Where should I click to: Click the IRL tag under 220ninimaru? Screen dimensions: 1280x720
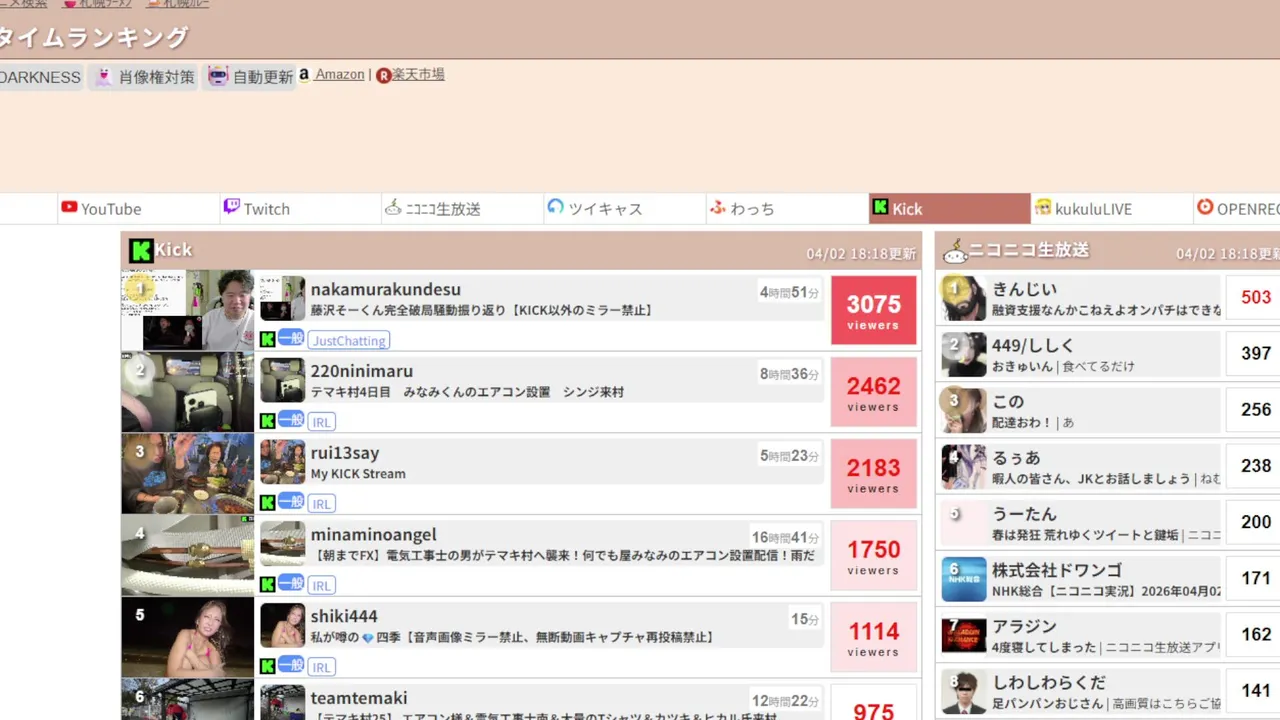click(321, 422)
